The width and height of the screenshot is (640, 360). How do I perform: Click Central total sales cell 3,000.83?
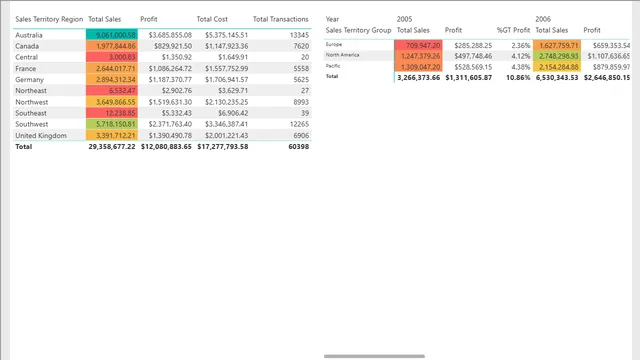[112, 57]
